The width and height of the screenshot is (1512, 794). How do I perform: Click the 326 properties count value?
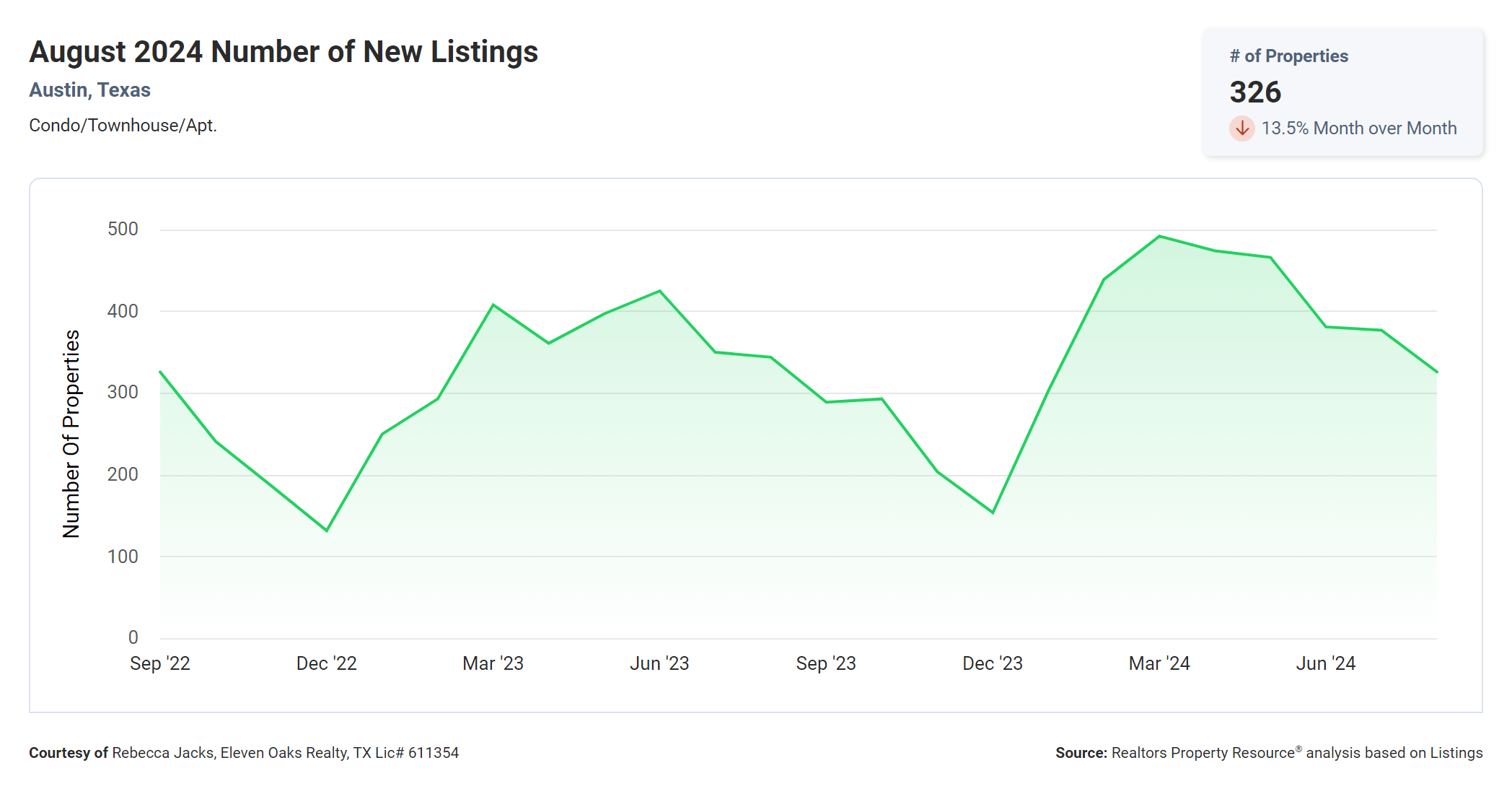click(x=1255, y=92)
